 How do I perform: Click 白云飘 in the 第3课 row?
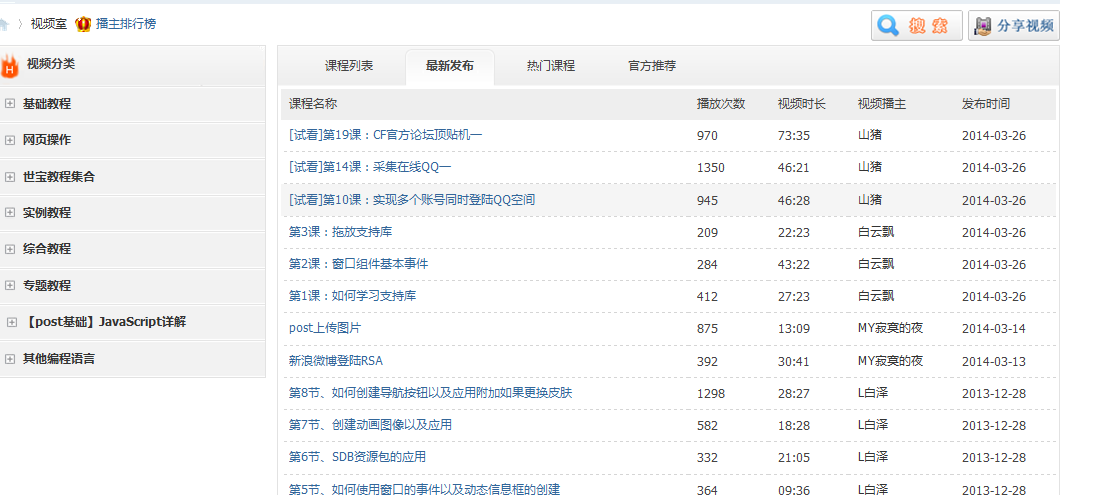point(876,232)
